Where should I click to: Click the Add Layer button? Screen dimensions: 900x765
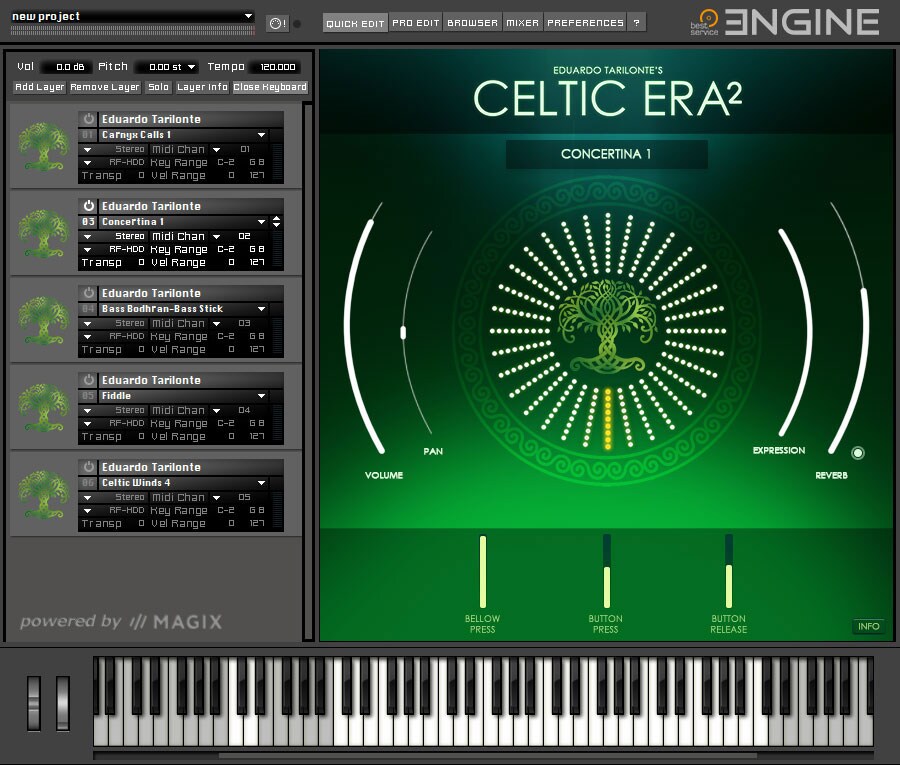tap(40, 87)
